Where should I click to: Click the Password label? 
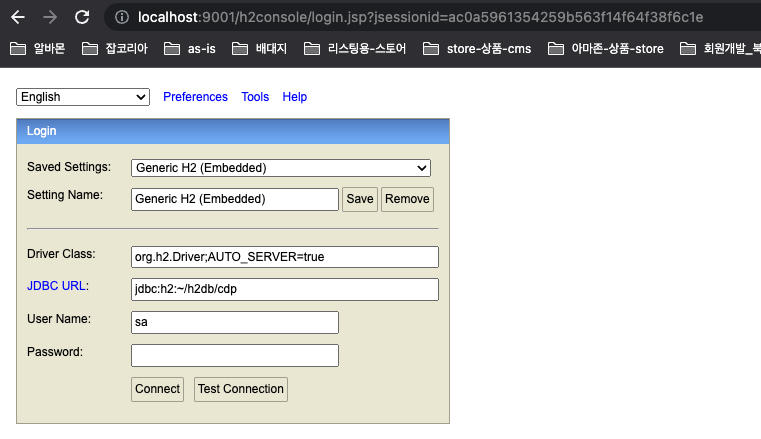coord(55,352)
